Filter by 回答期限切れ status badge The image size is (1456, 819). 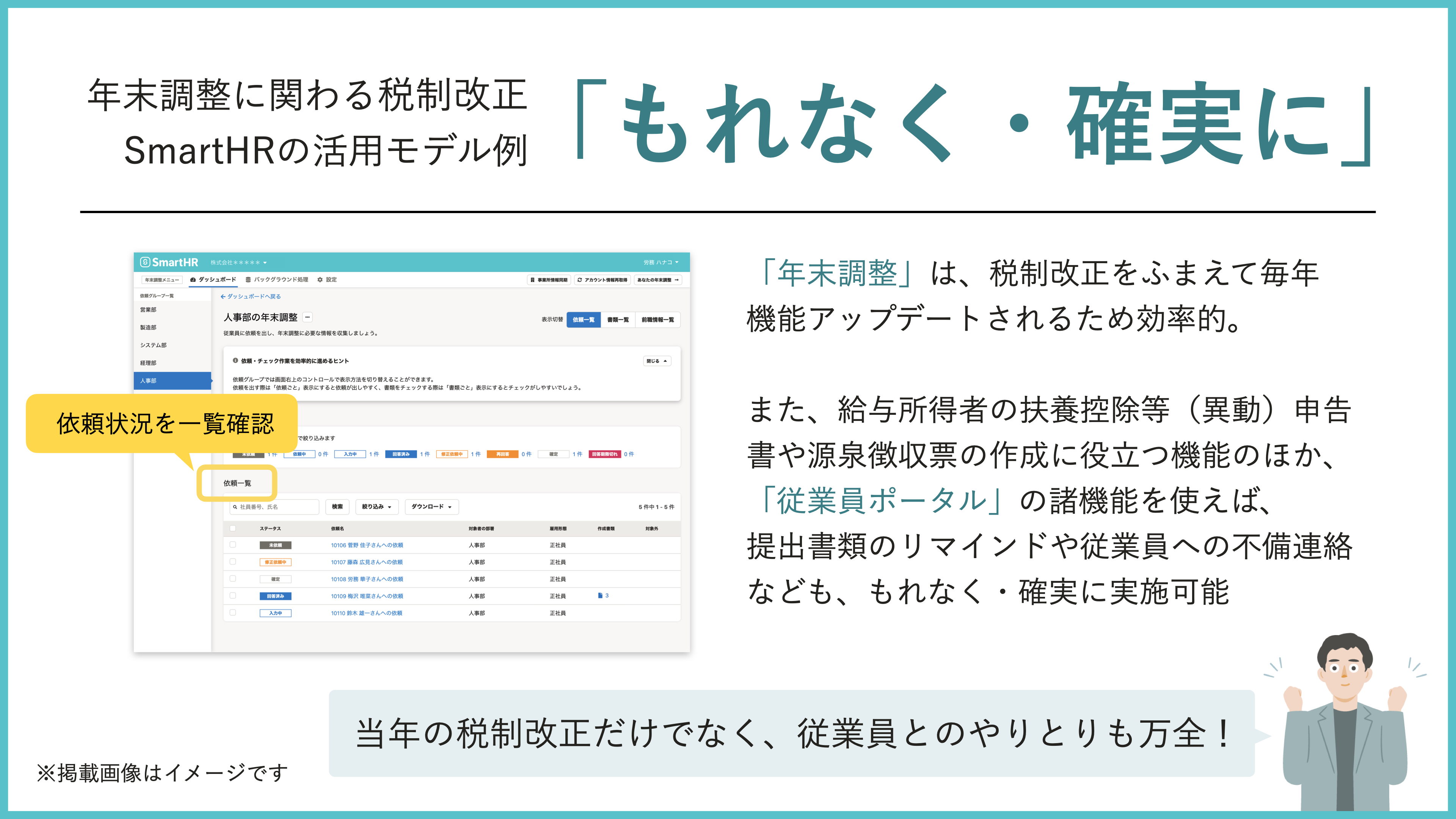pos(605,455)
